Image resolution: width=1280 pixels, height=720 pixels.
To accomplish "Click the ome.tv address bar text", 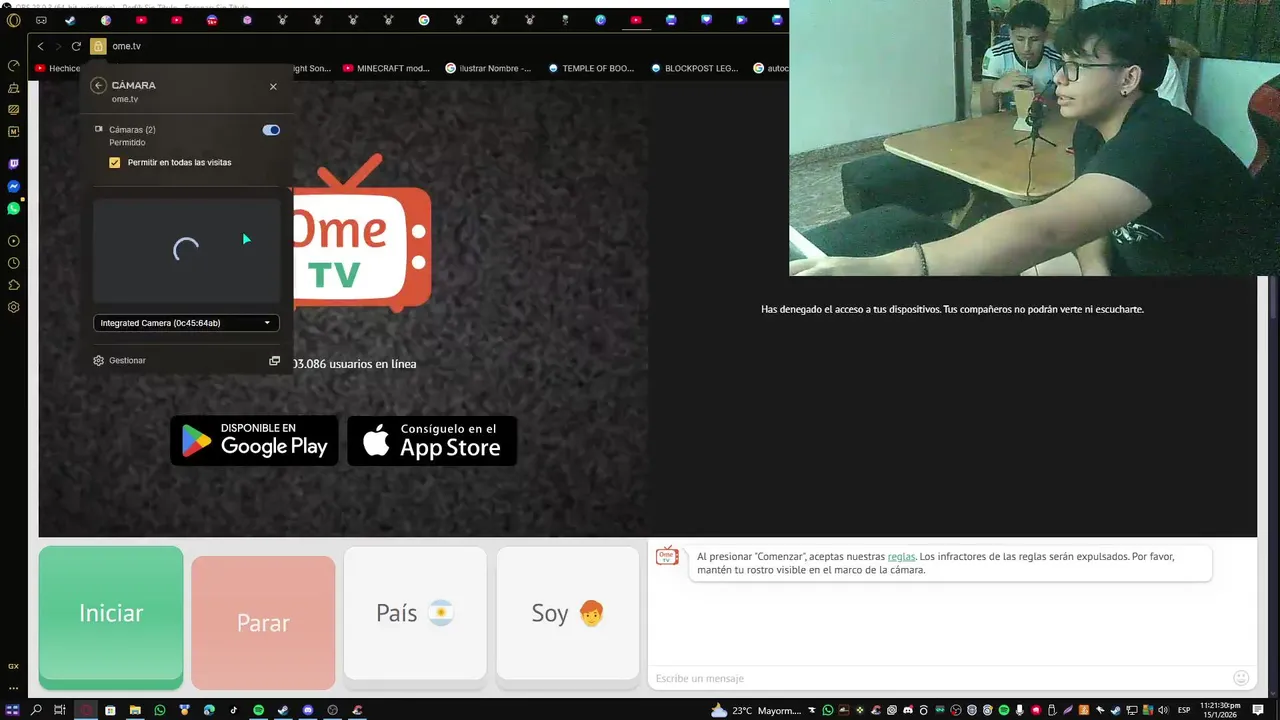I will click(126, 46).
